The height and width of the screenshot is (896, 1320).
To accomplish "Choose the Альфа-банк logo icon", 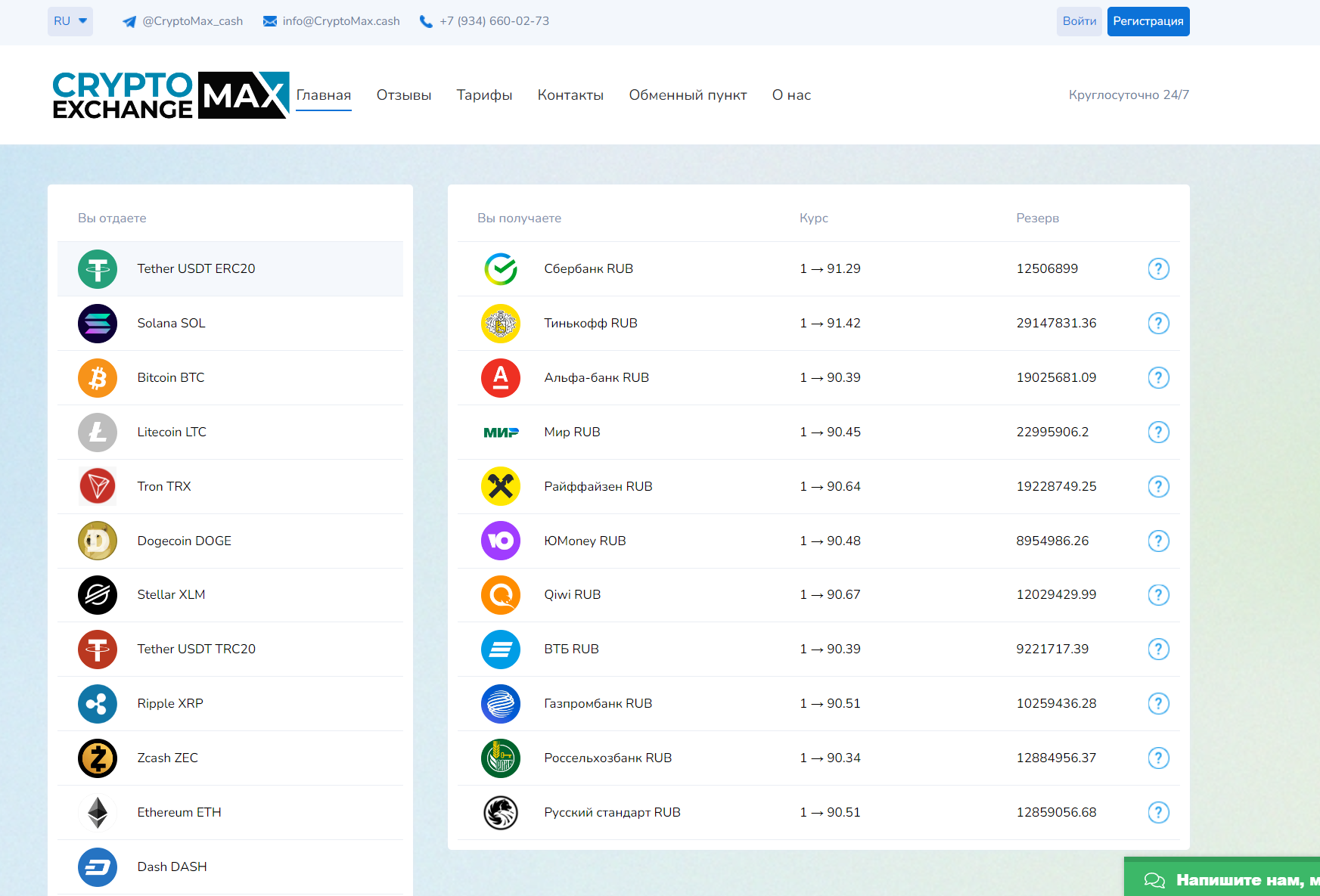I will pyautogui.click(x=501, y=378).
